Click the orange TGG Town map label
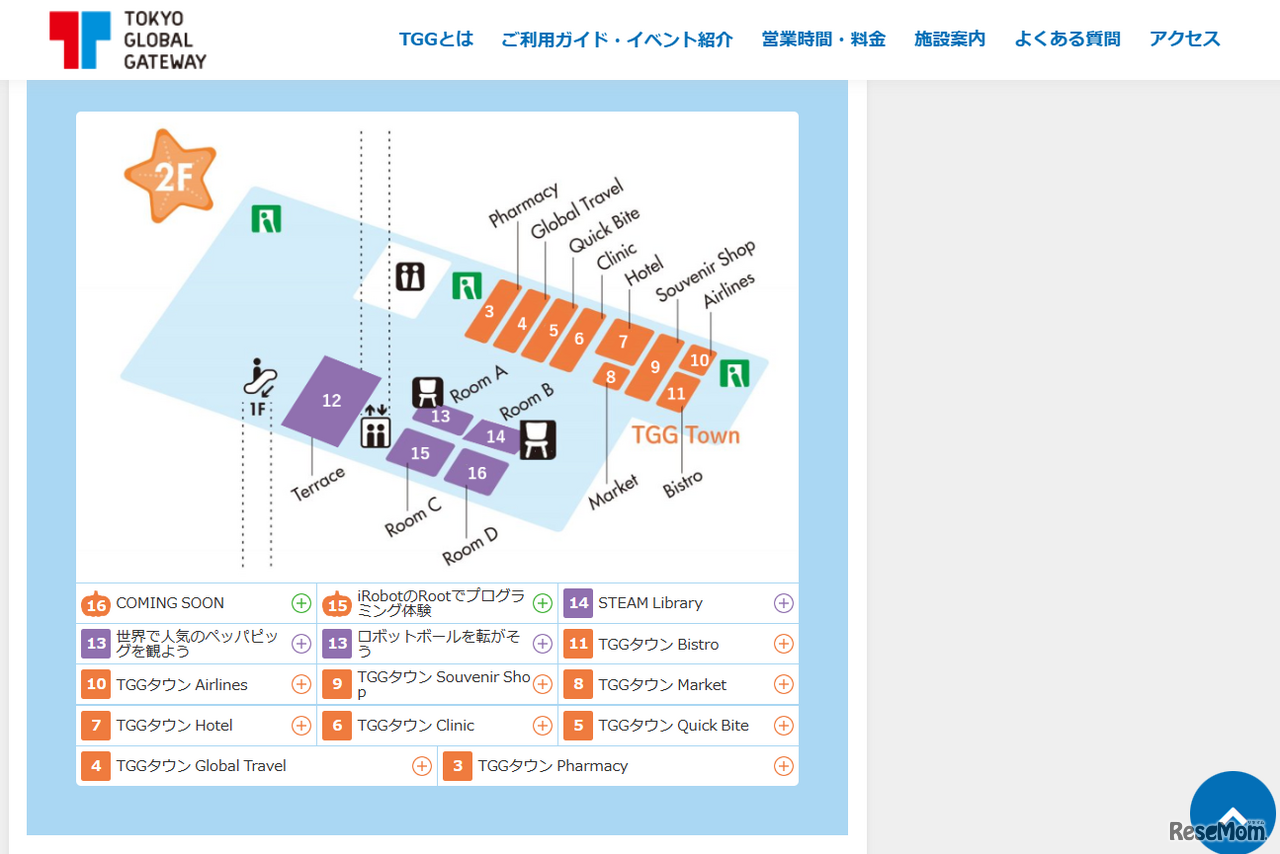 pos(686,435)
